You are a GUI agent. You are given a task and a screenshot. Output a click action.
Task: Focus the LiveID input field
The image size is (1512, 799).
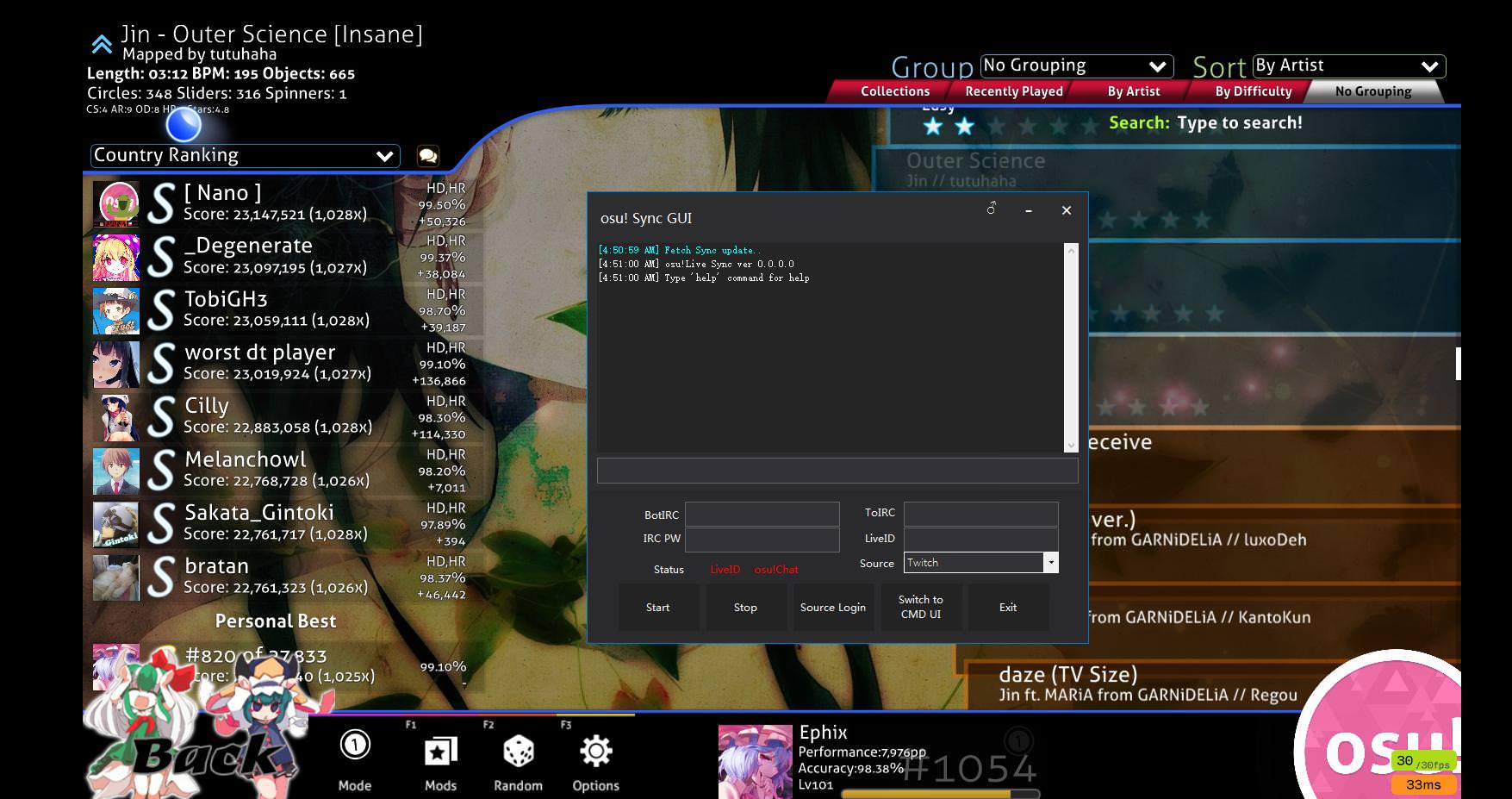coord(981,539)
